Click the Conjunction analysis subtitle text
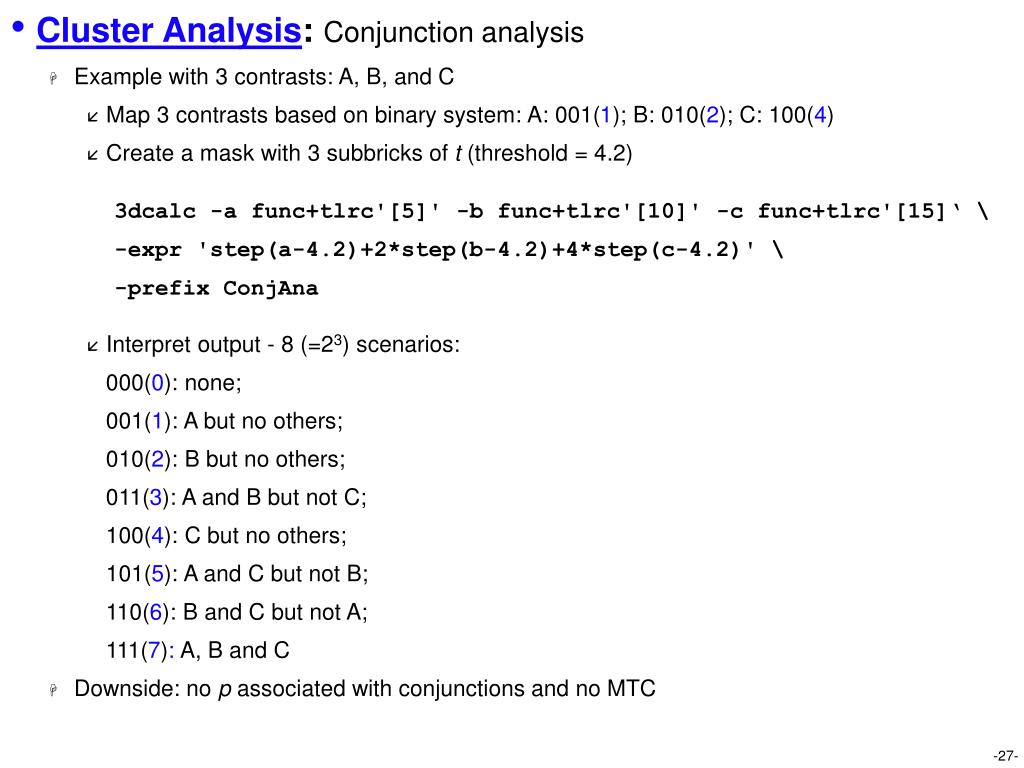The height and width of the screenshot is (768, 1024). click(453, 33)
